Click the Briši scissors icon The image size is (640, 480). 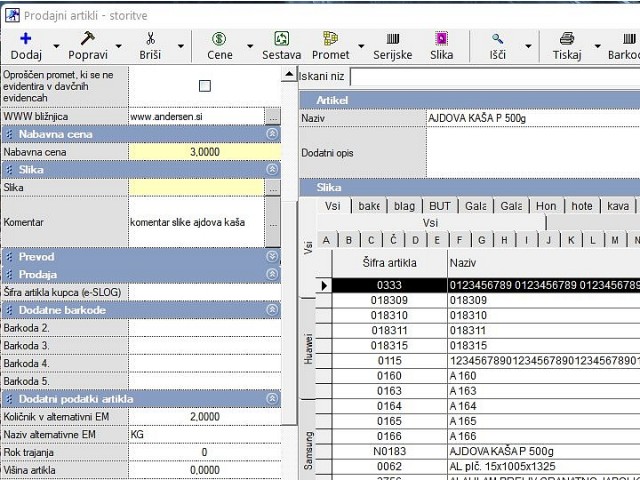[150, 39]
